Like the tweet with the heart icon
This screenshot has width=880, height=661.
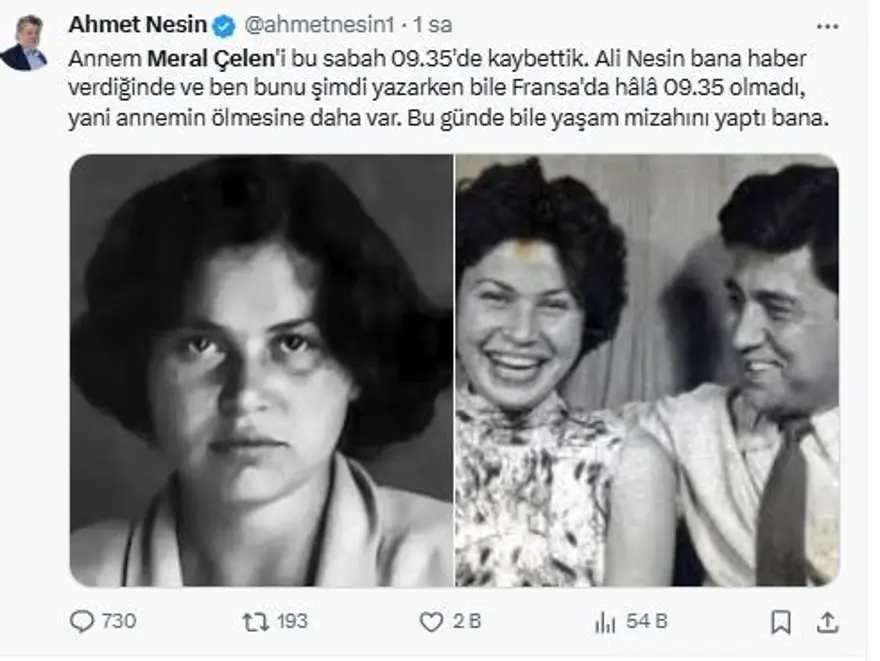431,622
